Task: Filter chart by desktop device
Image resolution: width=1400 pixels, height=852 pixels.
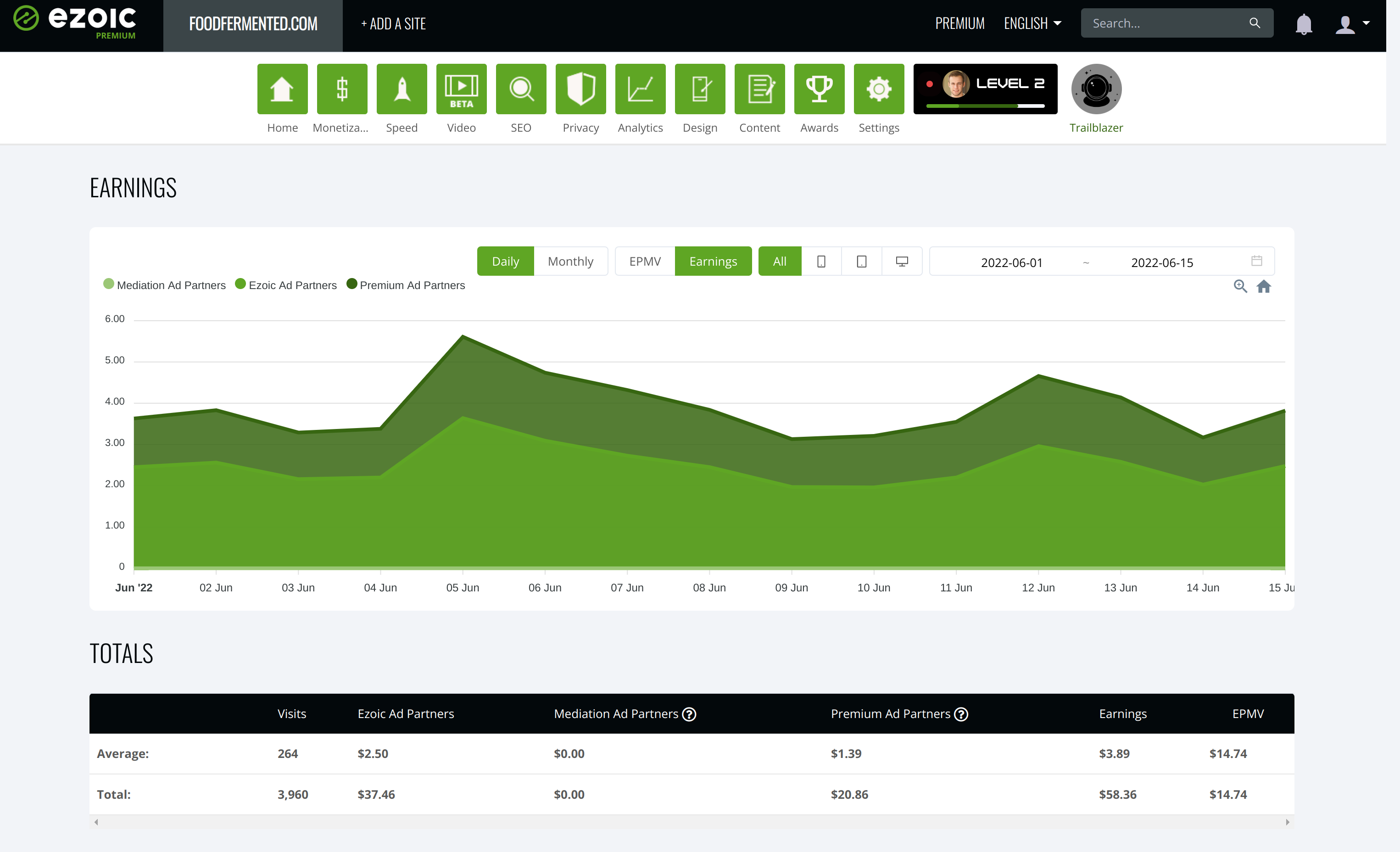Action: tap(902, 261)
